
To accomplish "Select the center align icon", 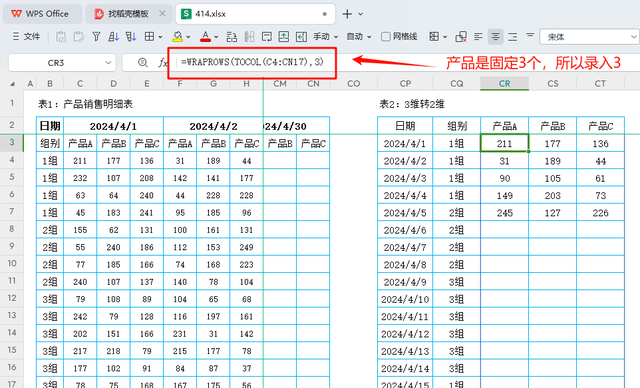I will (x=496, y=37).
